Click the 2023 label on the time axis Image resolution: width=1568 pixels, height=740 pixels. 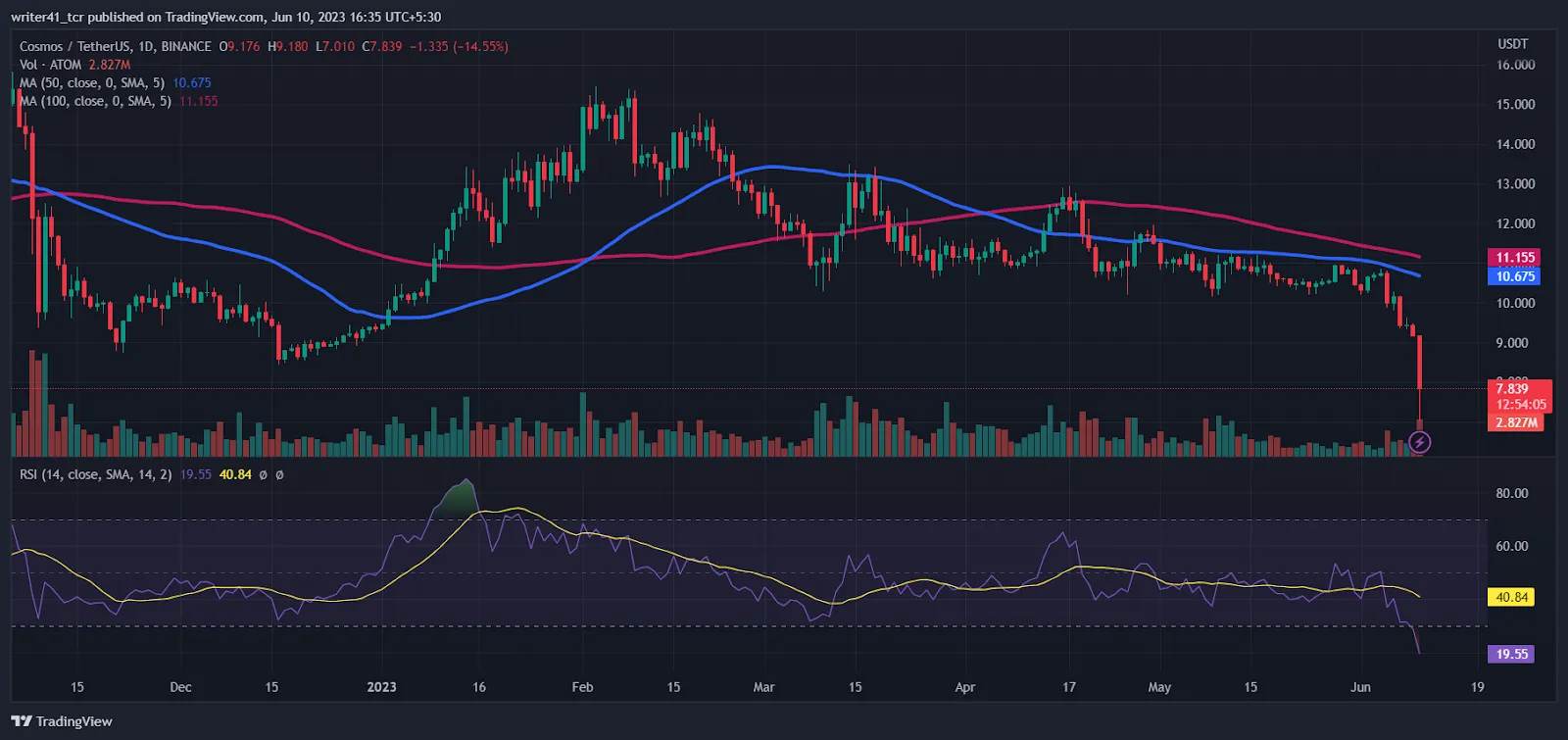381,687
